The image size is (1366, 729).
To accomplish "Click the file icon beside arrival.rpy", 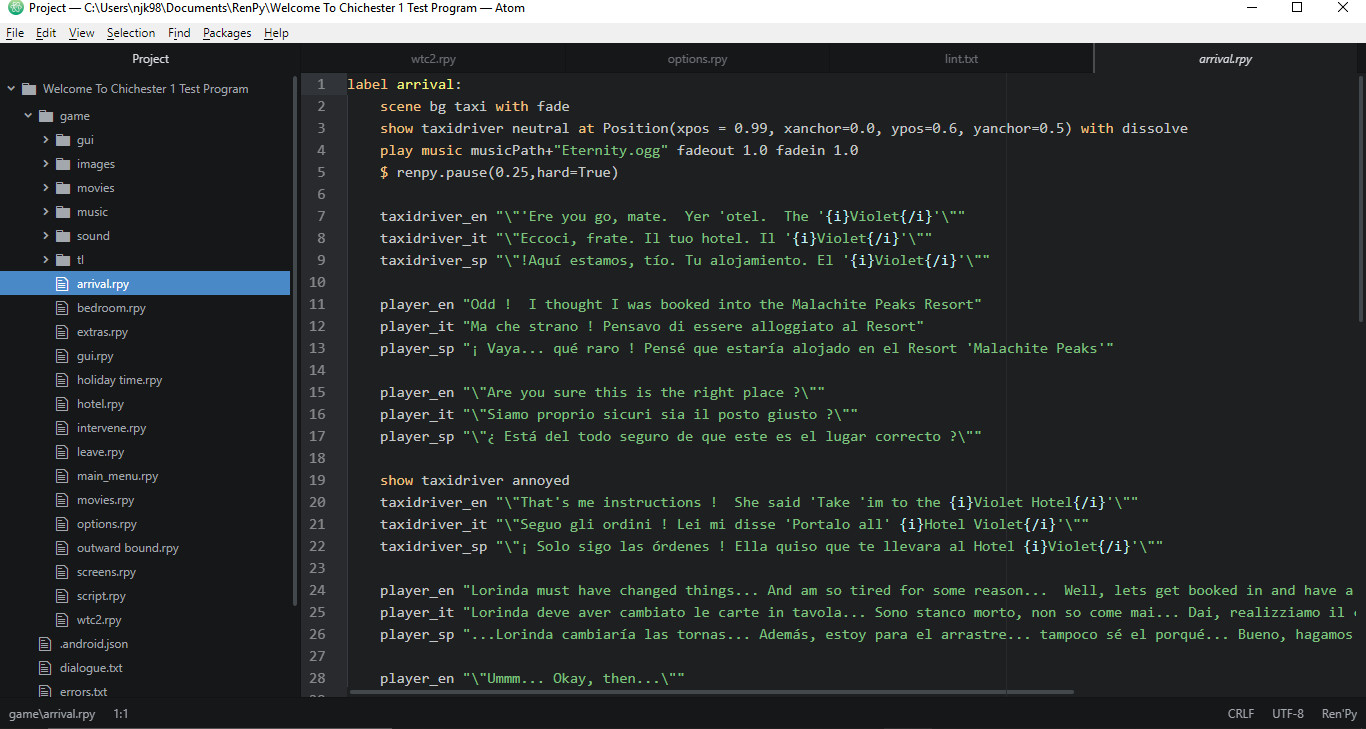I will click(x=61, y=283).
